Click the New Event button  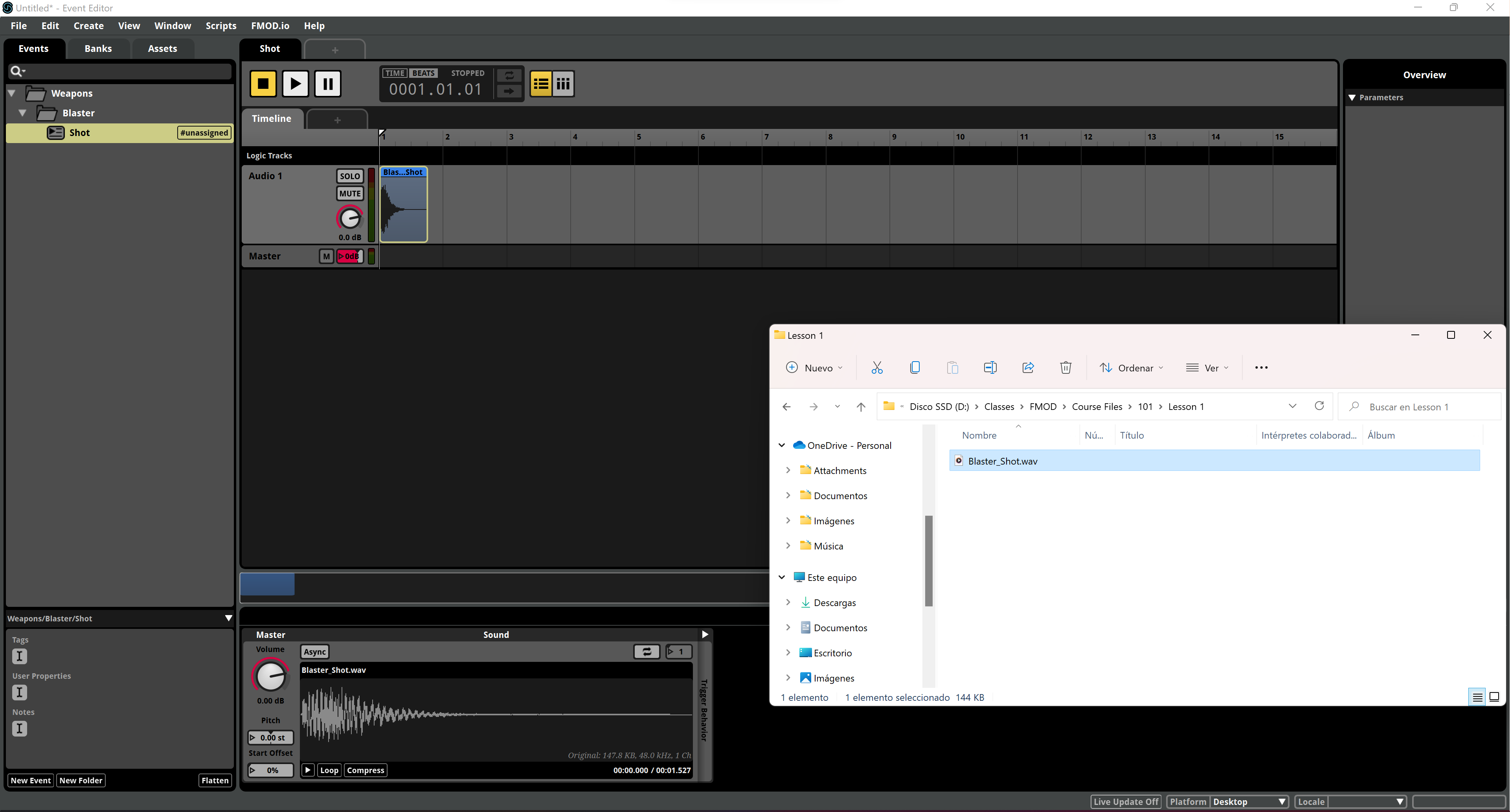(x=31, y=780)
